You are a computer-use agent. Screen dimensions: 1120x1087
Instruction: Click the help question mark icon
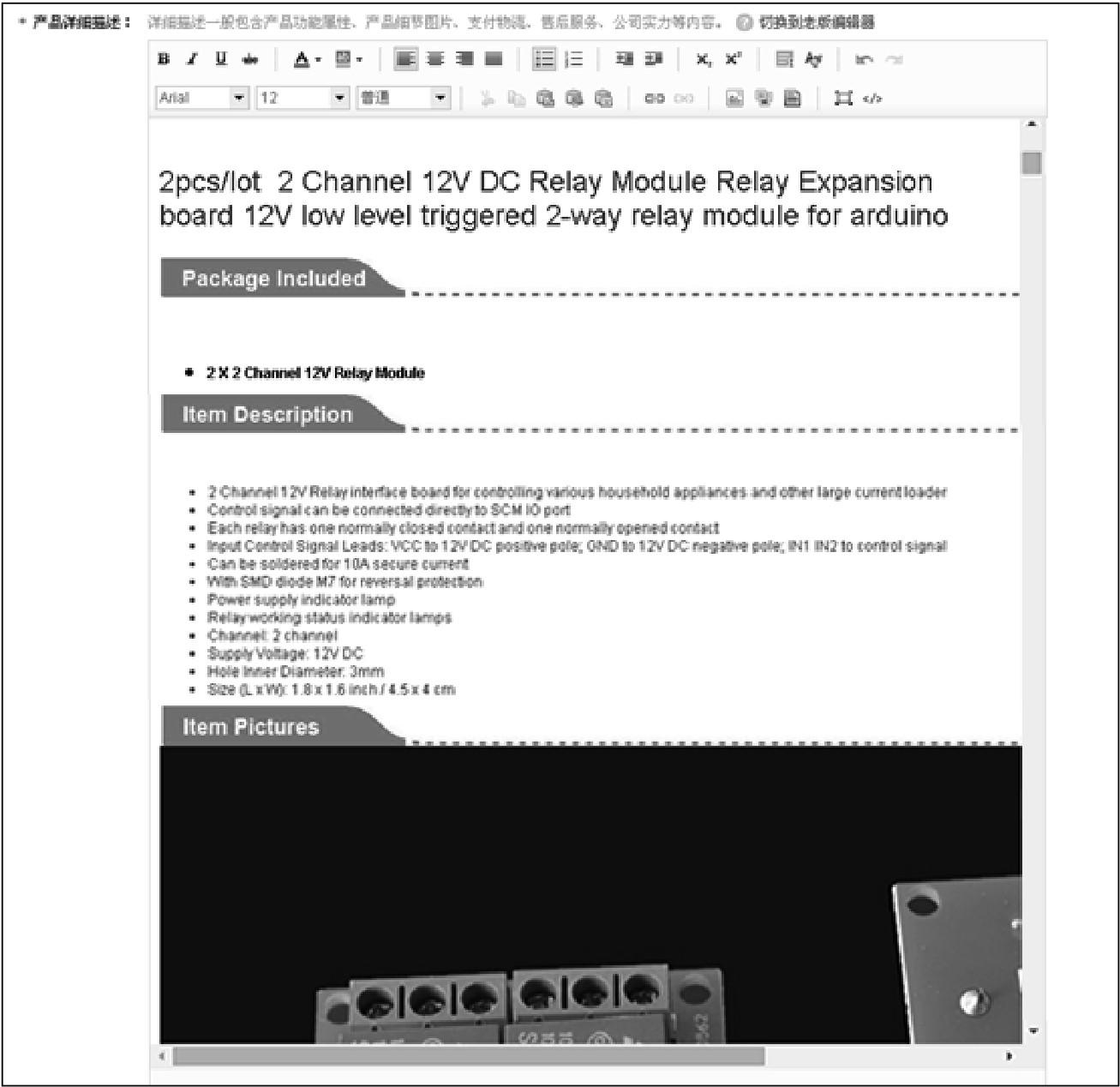pyautogui.click(x=745, y=23)
